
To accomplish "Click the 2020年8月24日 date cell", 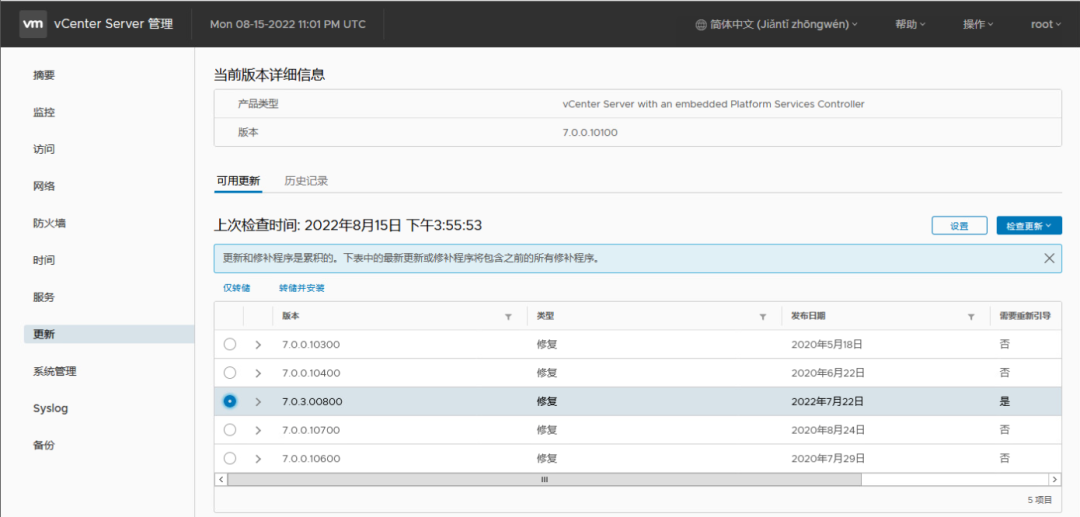I will pyautogui.click(x=828, y=430).
